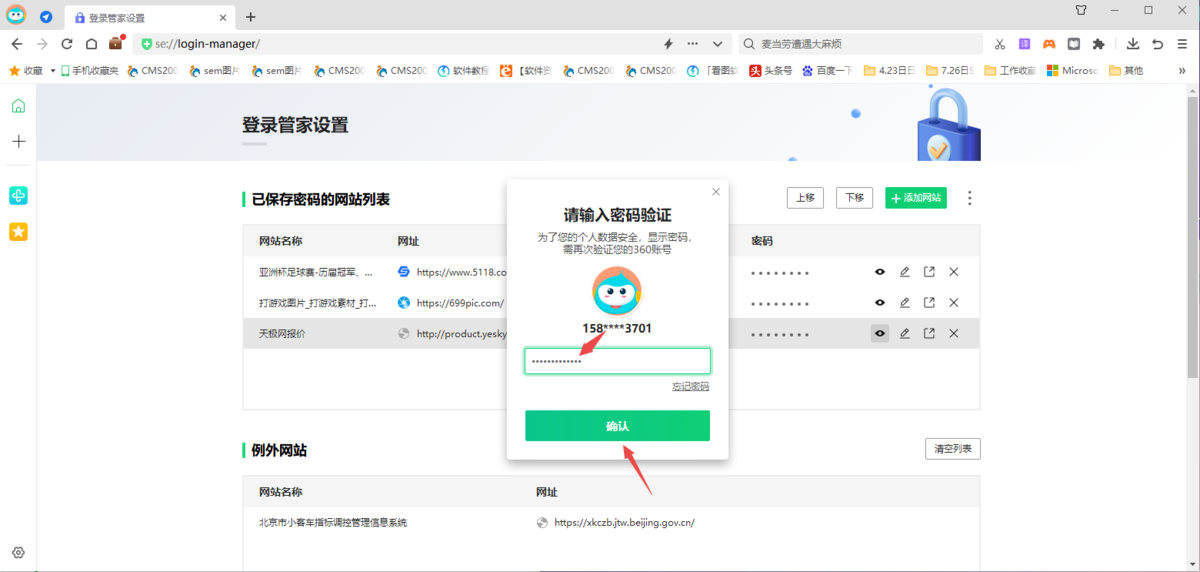Expand the address bar dropdown chevron

click(717, 44)
